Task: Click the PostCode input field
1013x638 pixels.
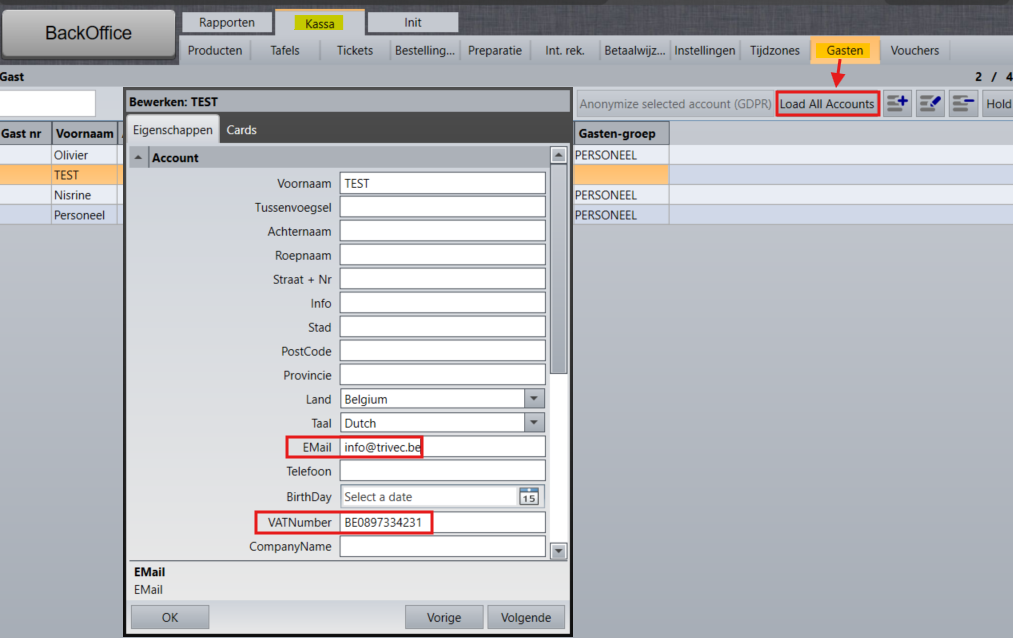Action: pos(443,351)
